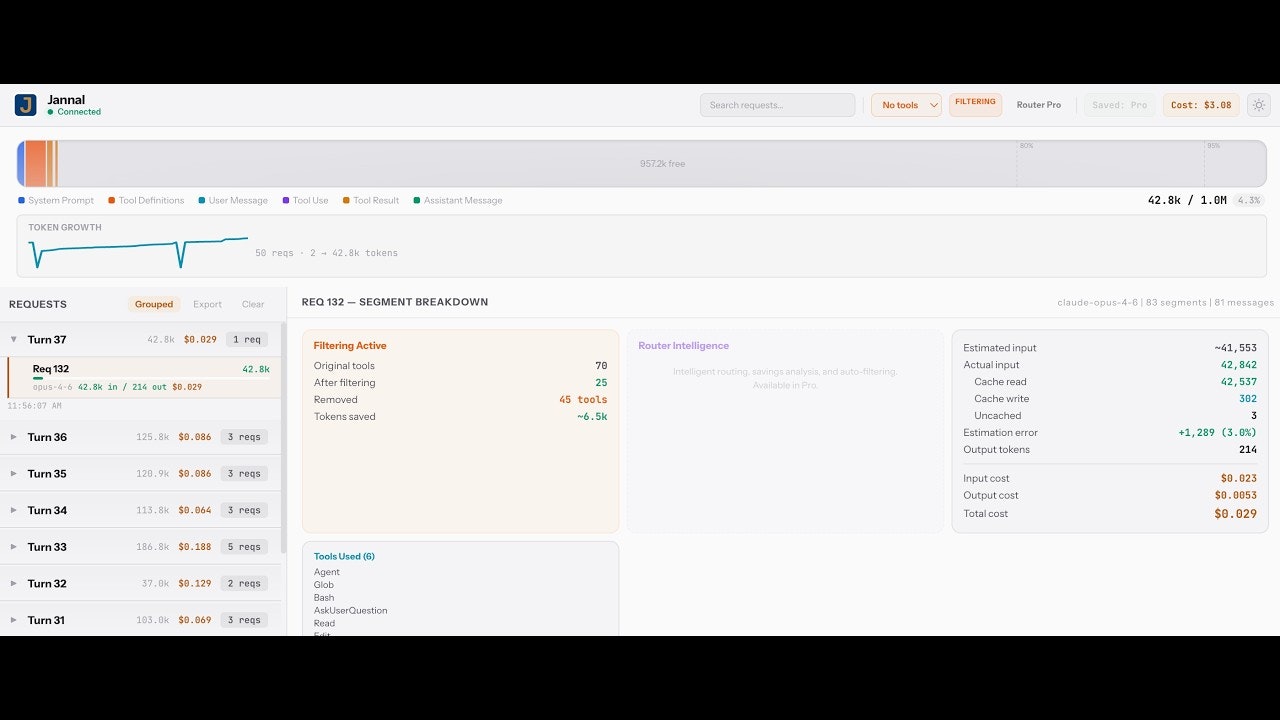Image resolution: width=1280 pixels, height=720 pixels.
Task: Click the Tool Definitions legend swatch
Action: tap(110, 200)
